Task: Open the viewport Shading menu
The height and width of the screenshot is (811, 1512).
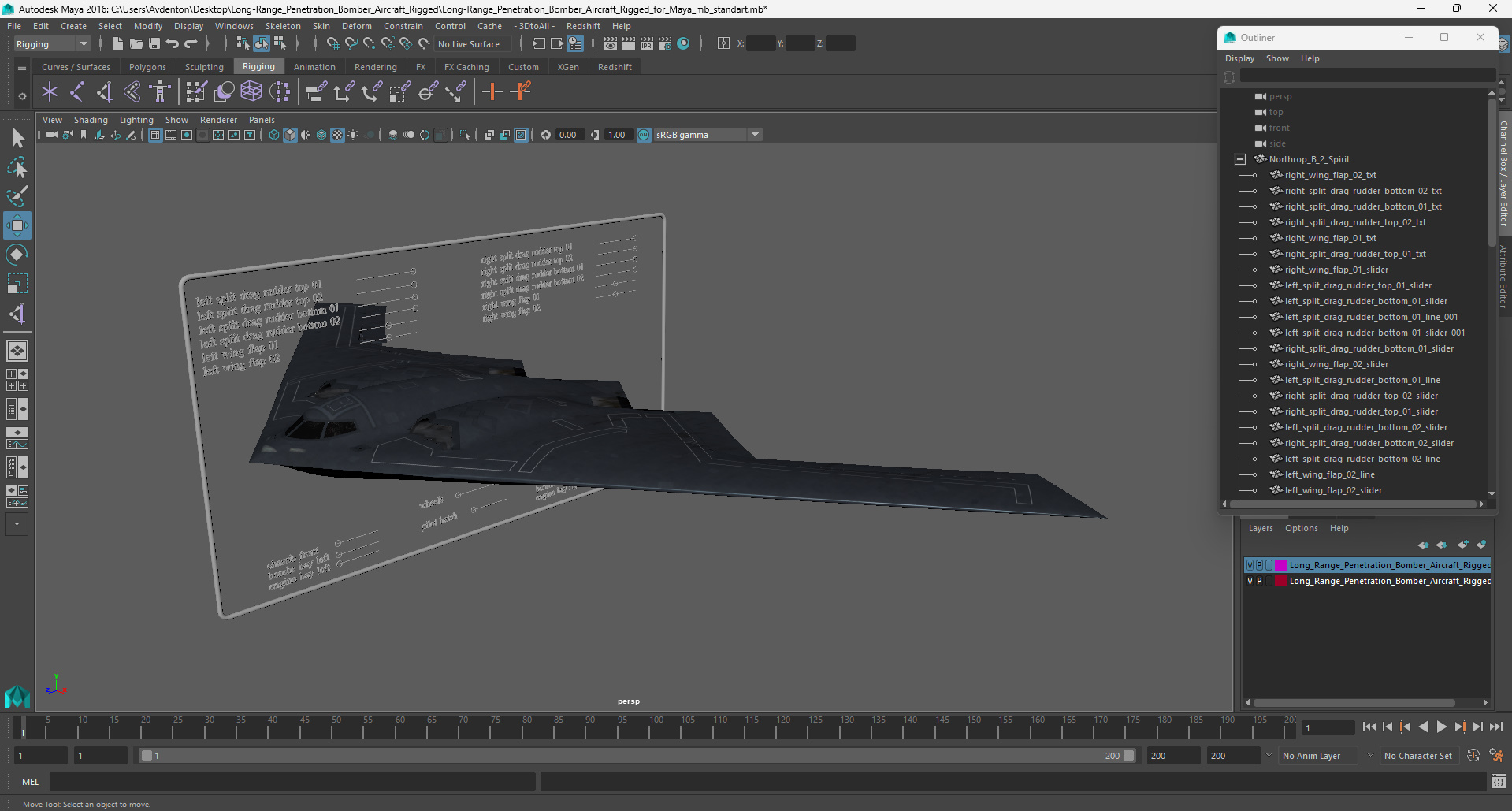Action: [91, 120]
